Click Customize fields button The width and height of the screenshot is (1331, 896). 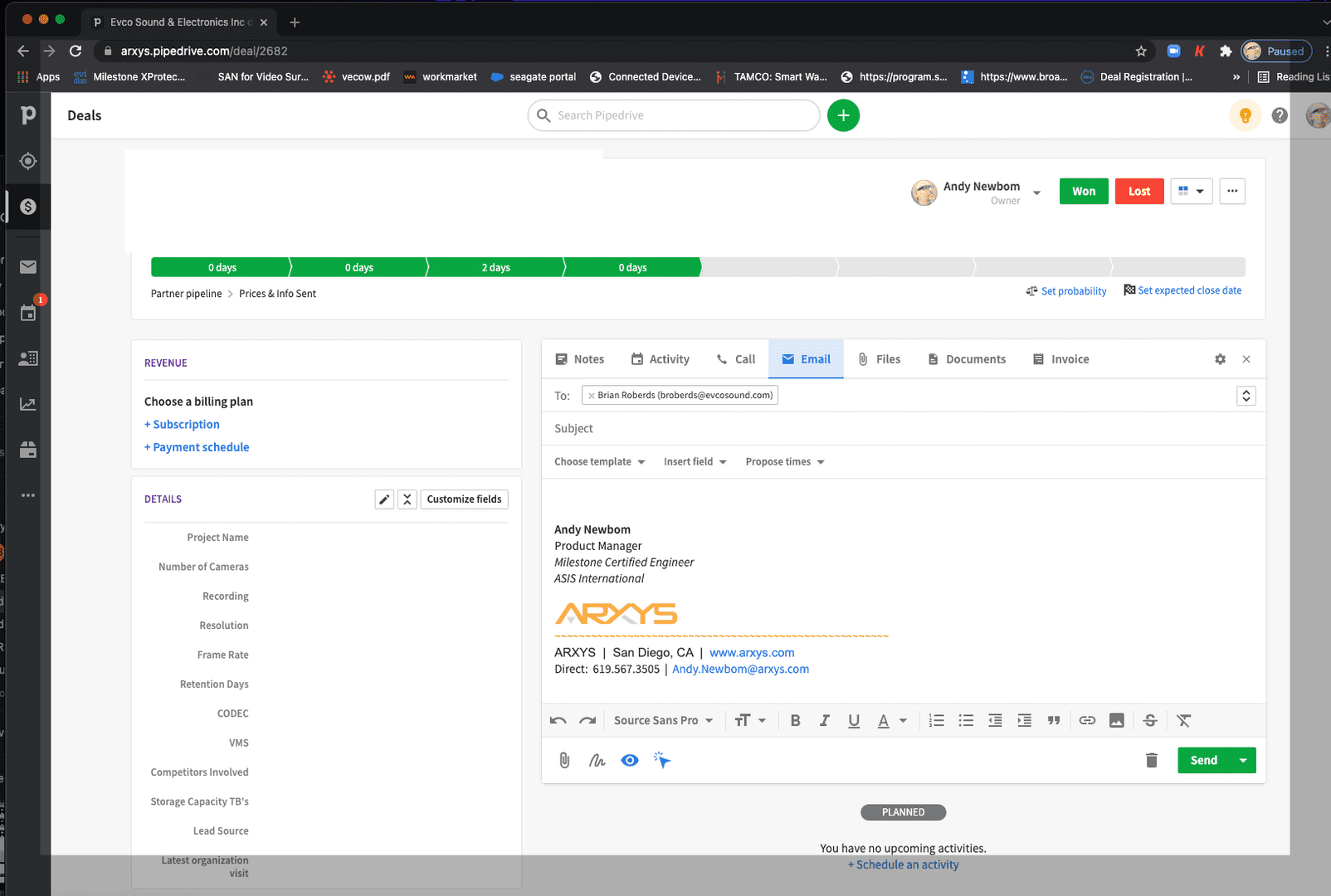pos(465,499)
